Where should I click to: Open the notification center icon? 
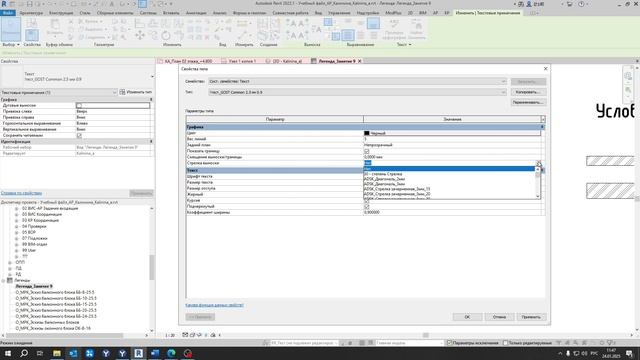pos(630,353)
